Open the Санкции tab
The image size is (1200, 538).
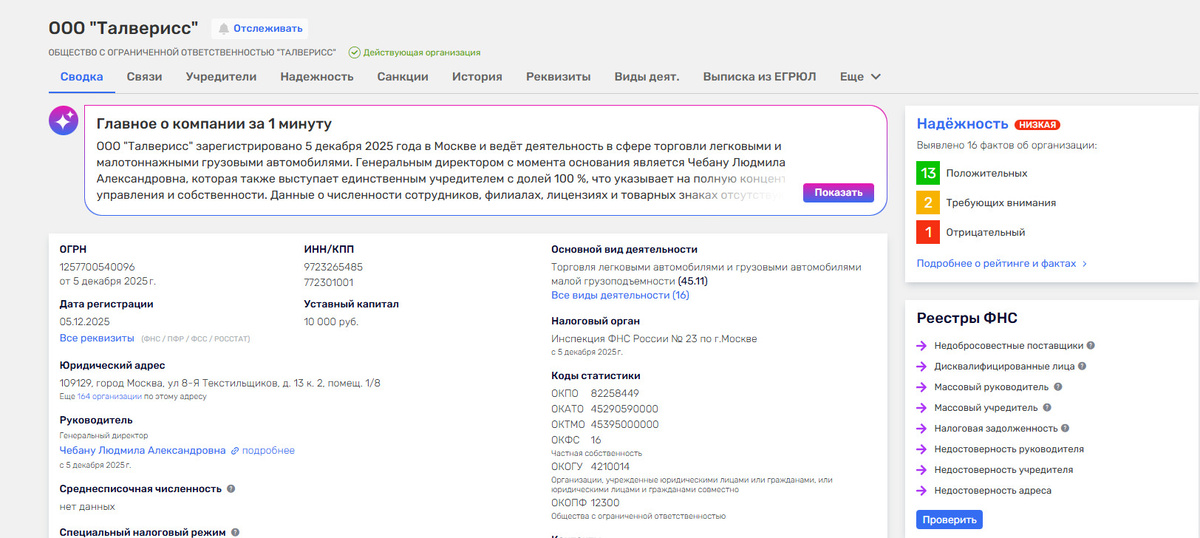click(403, 77)
